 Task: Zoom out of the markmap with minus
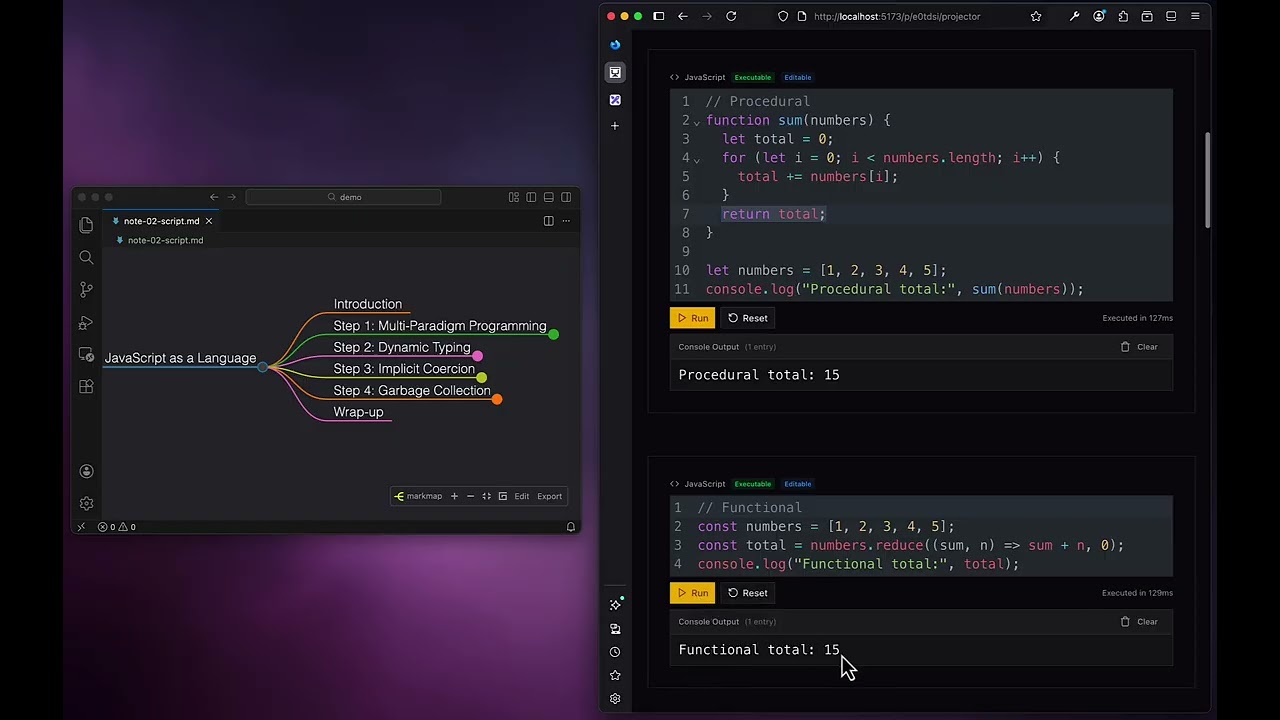470,496
